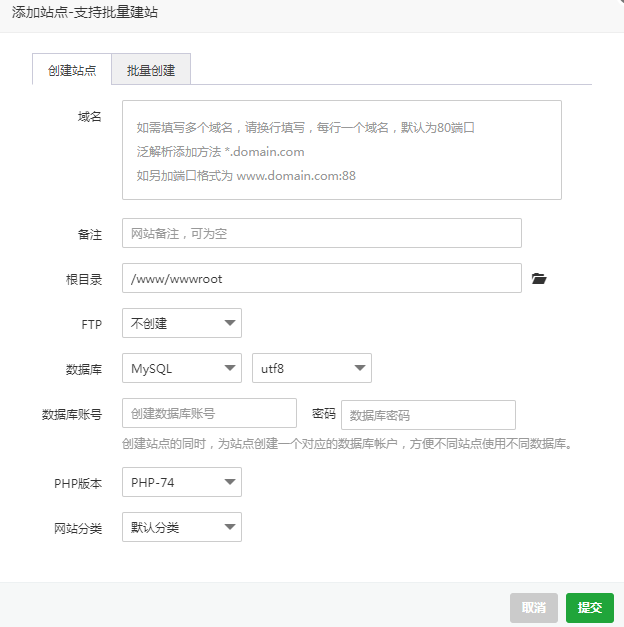
Task: Click the 备注 label
Action: (90, 234)
